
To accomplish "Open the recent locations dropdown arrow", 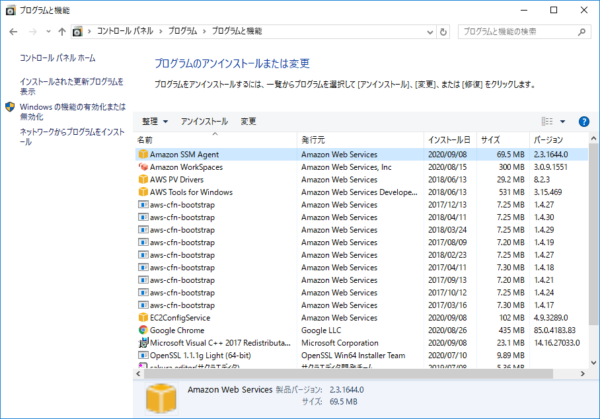I will coord(48,32).
